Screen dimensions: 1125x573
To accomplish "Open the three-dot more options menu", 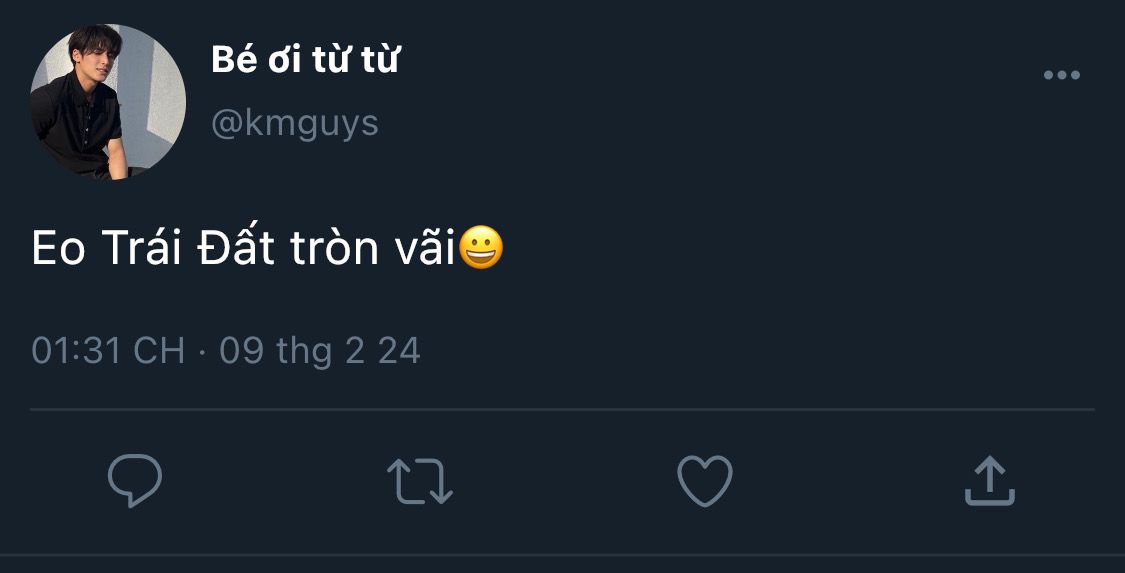I will click(x=1061, y=75).
